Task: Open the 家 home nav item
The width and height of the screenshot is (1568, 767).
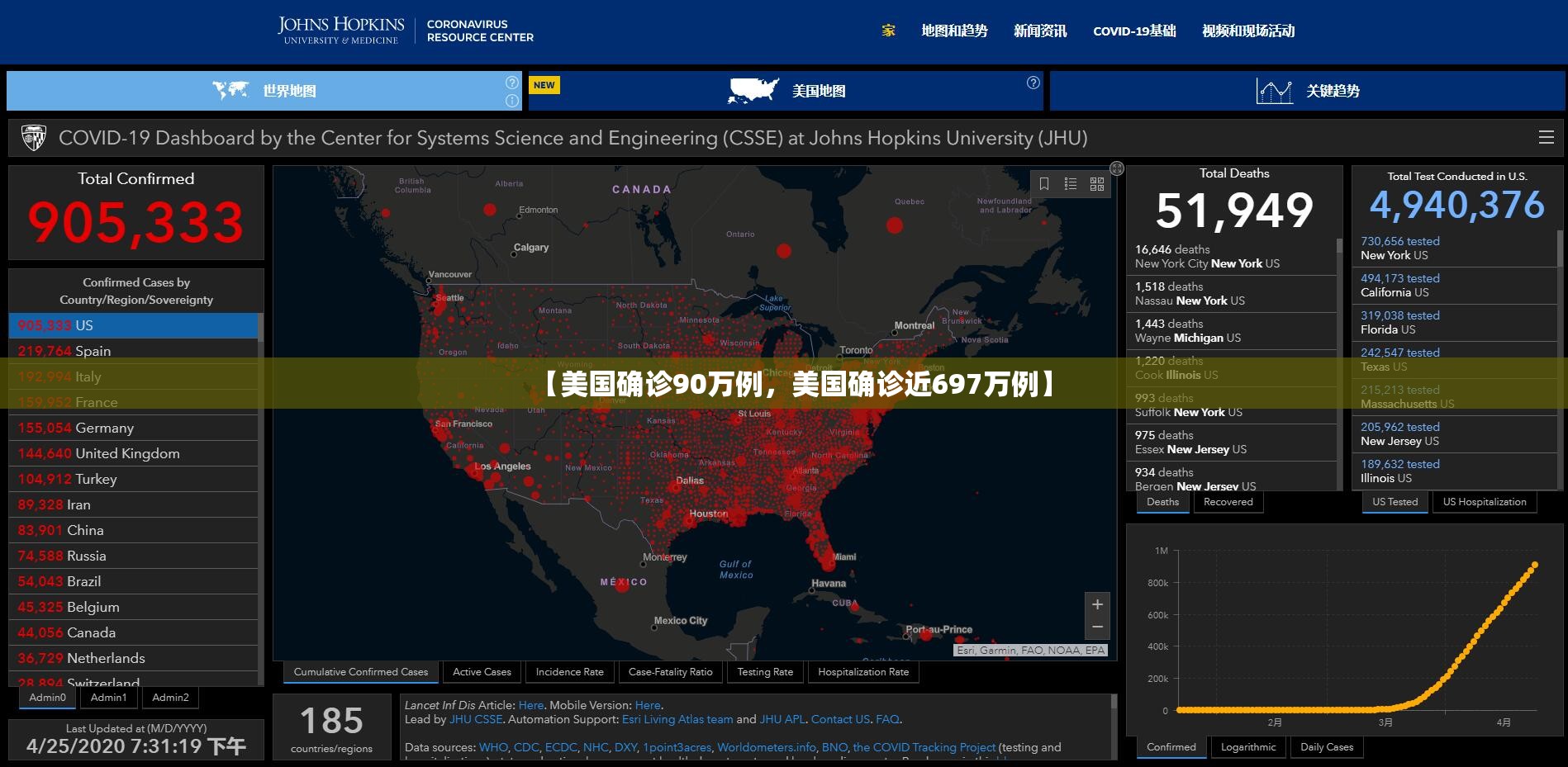Action: [x=889, y=31]
